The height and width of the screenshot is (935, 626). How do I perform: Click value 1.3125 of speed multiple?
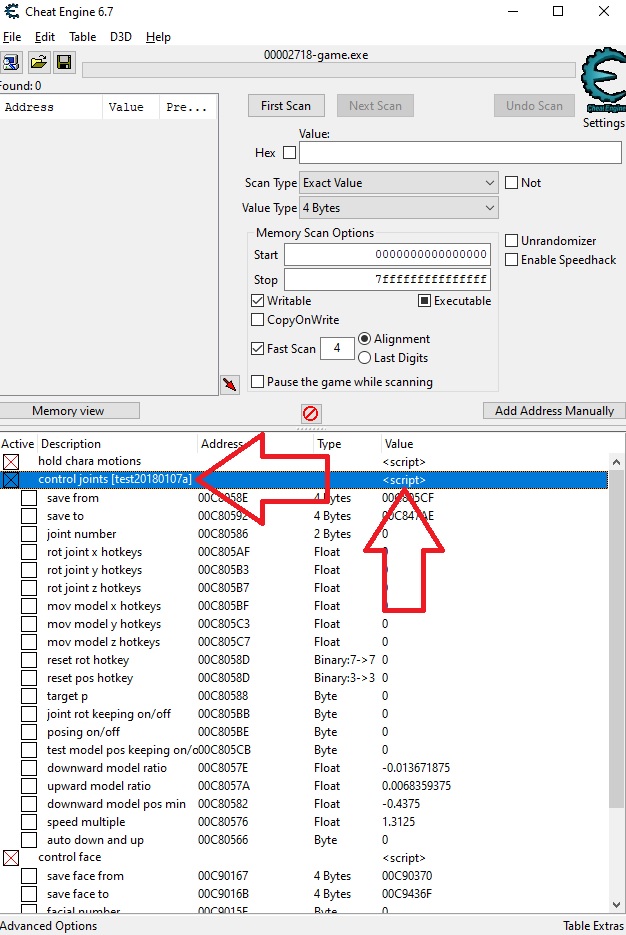click(398, 822)
